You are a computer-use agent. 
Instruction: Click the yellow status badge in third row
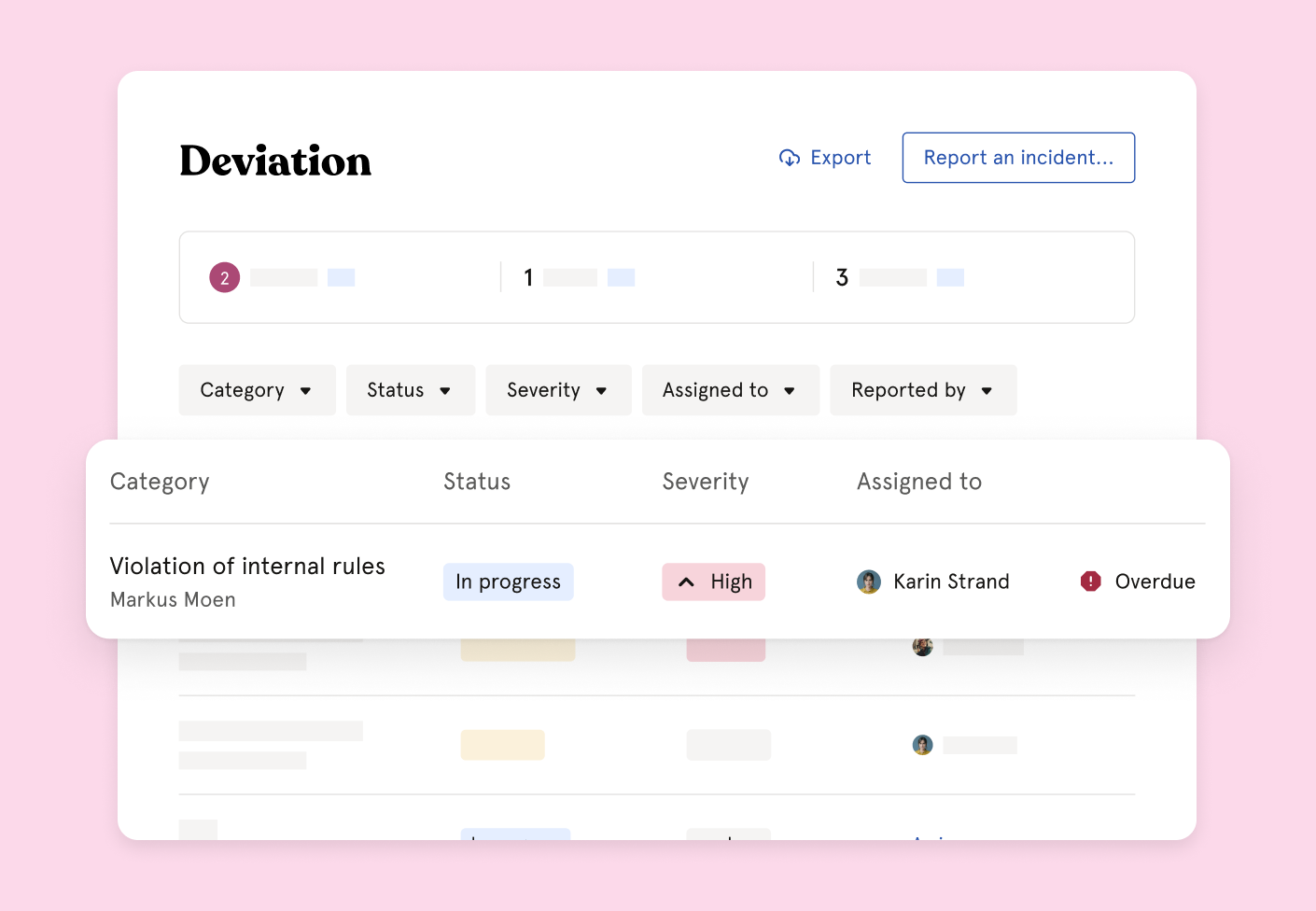[x=502, y=745]
